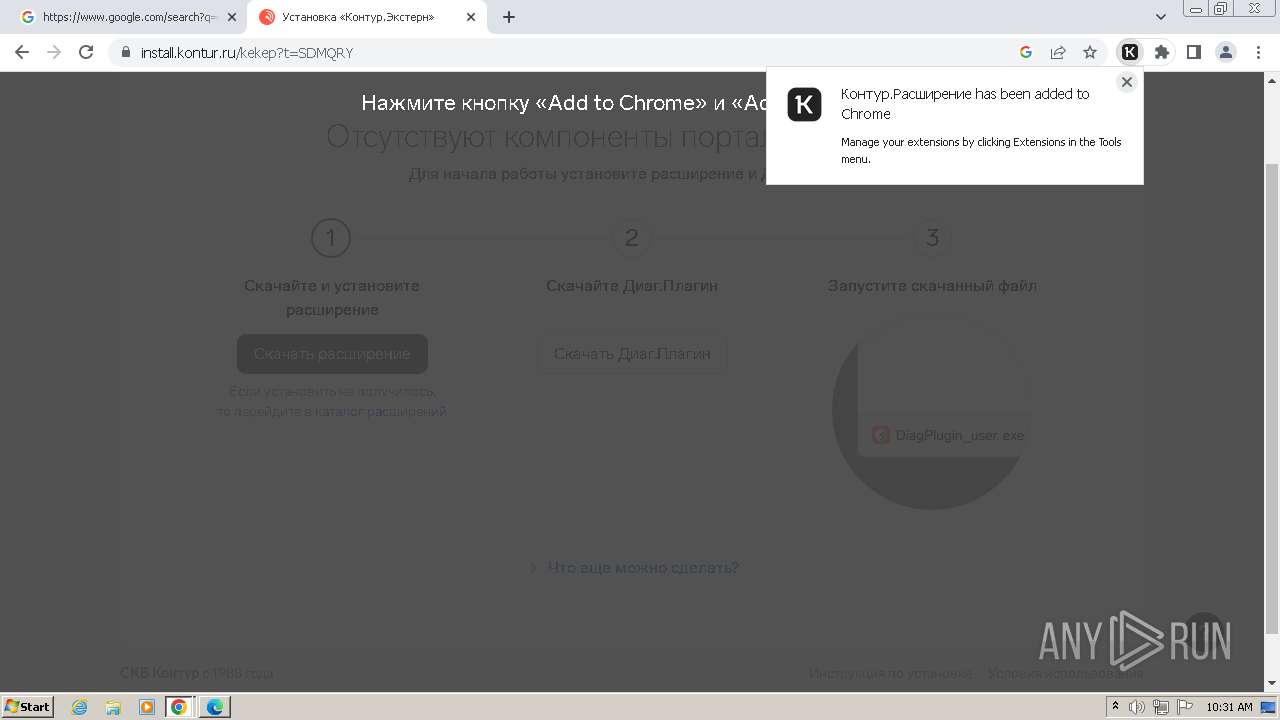Screen dimensions: 1280x720
Task: Go back to previous page
Action: coord(22,52)
